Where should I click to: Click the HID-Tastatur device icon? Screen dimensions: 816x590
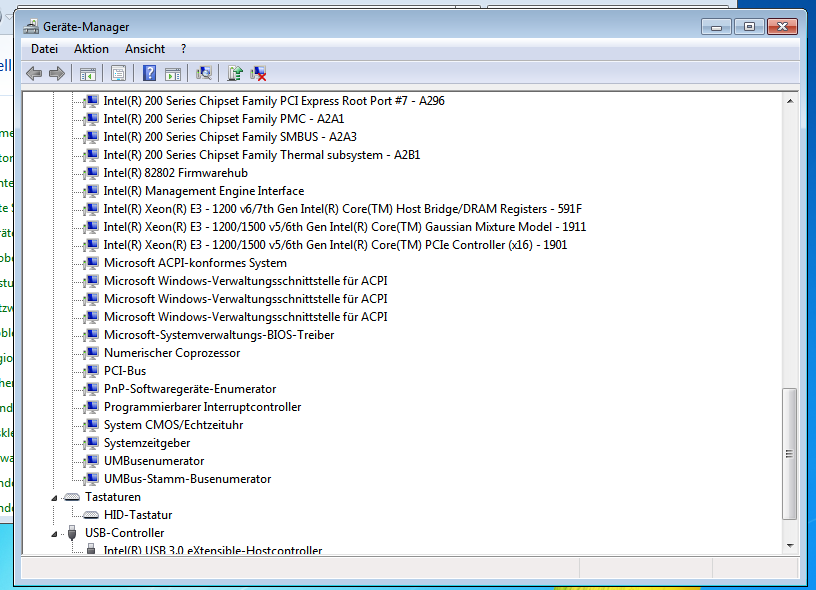(91, 515)
